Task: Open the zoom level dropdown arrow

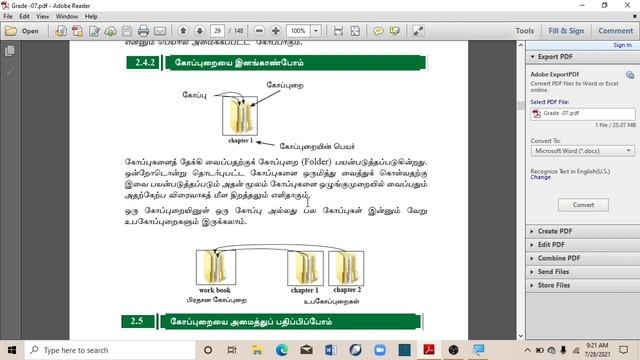Action: pos(316,31)
